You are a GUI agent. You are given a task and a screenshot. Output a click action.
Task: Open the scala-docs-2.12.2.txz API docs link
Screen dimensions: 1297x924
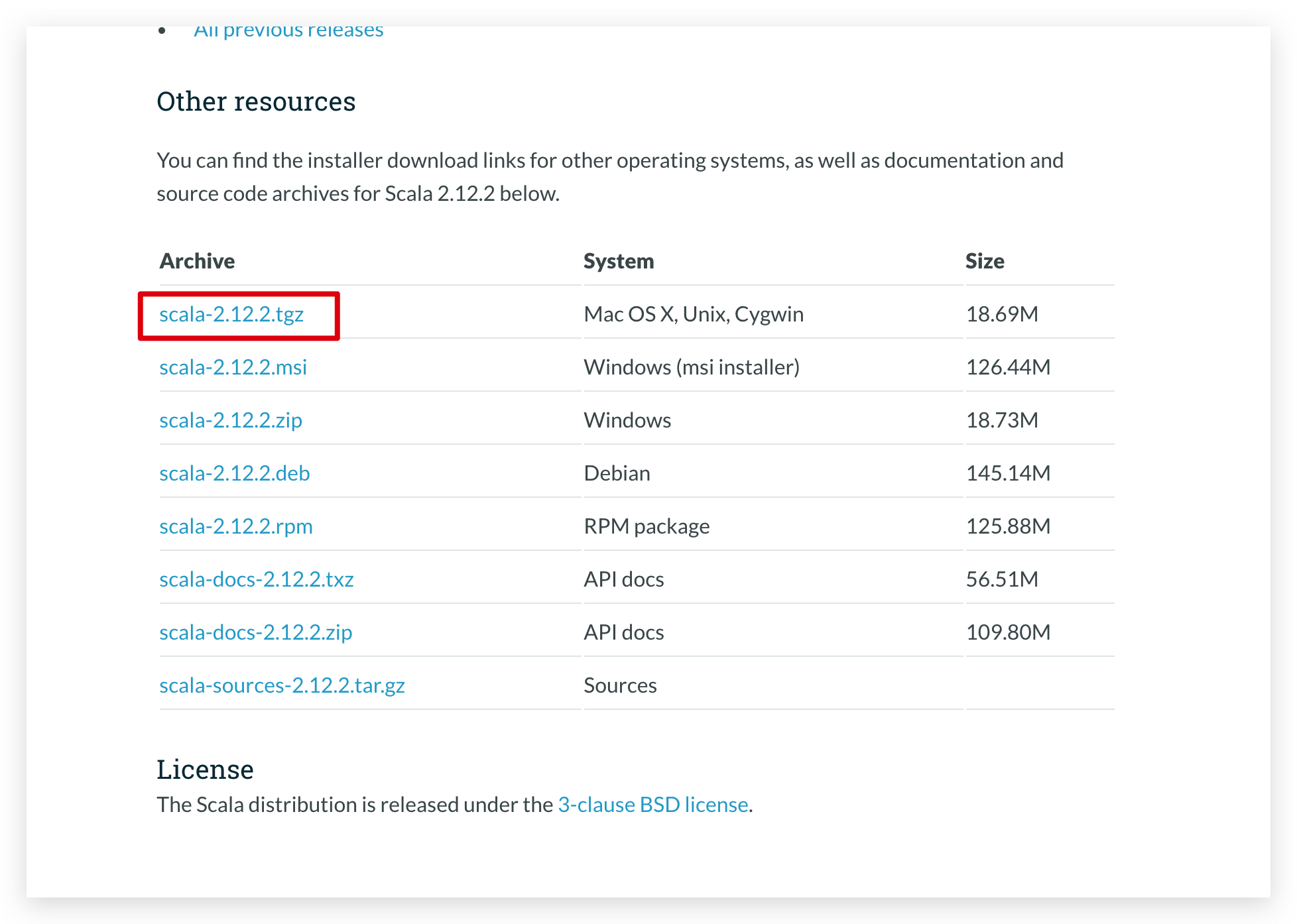point(256,579)
